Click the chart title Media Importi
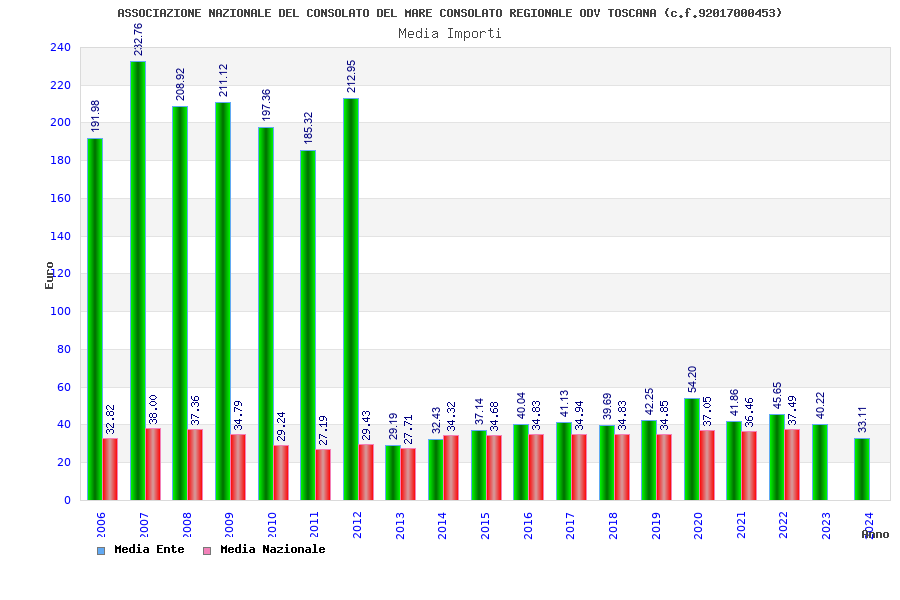Viewport: 900px width, 600px height. coord(450,33)
